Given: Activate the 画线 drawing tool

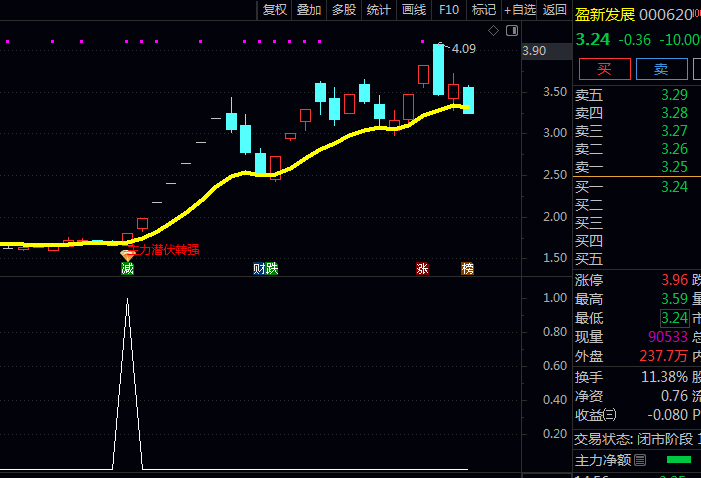Looking at the screenshot, I should 414,9.
